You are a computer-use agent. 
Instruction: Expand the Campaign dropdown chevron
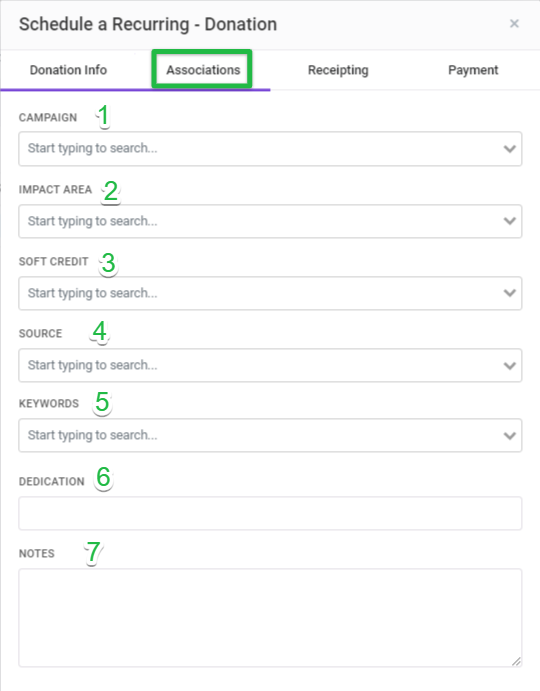point(510,149)
